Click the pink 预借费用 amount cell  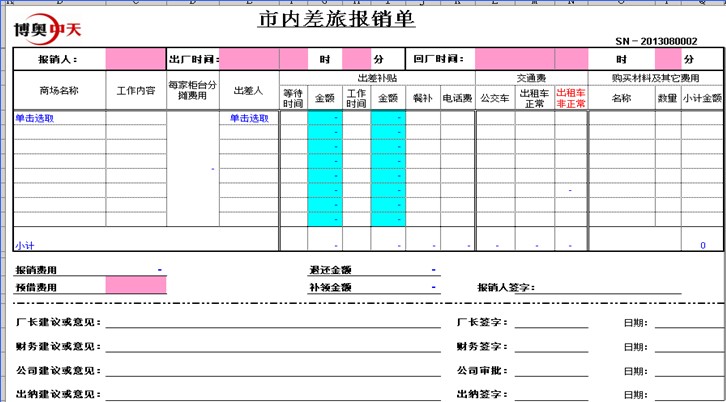pyautogui.click(x=135, y=287)
